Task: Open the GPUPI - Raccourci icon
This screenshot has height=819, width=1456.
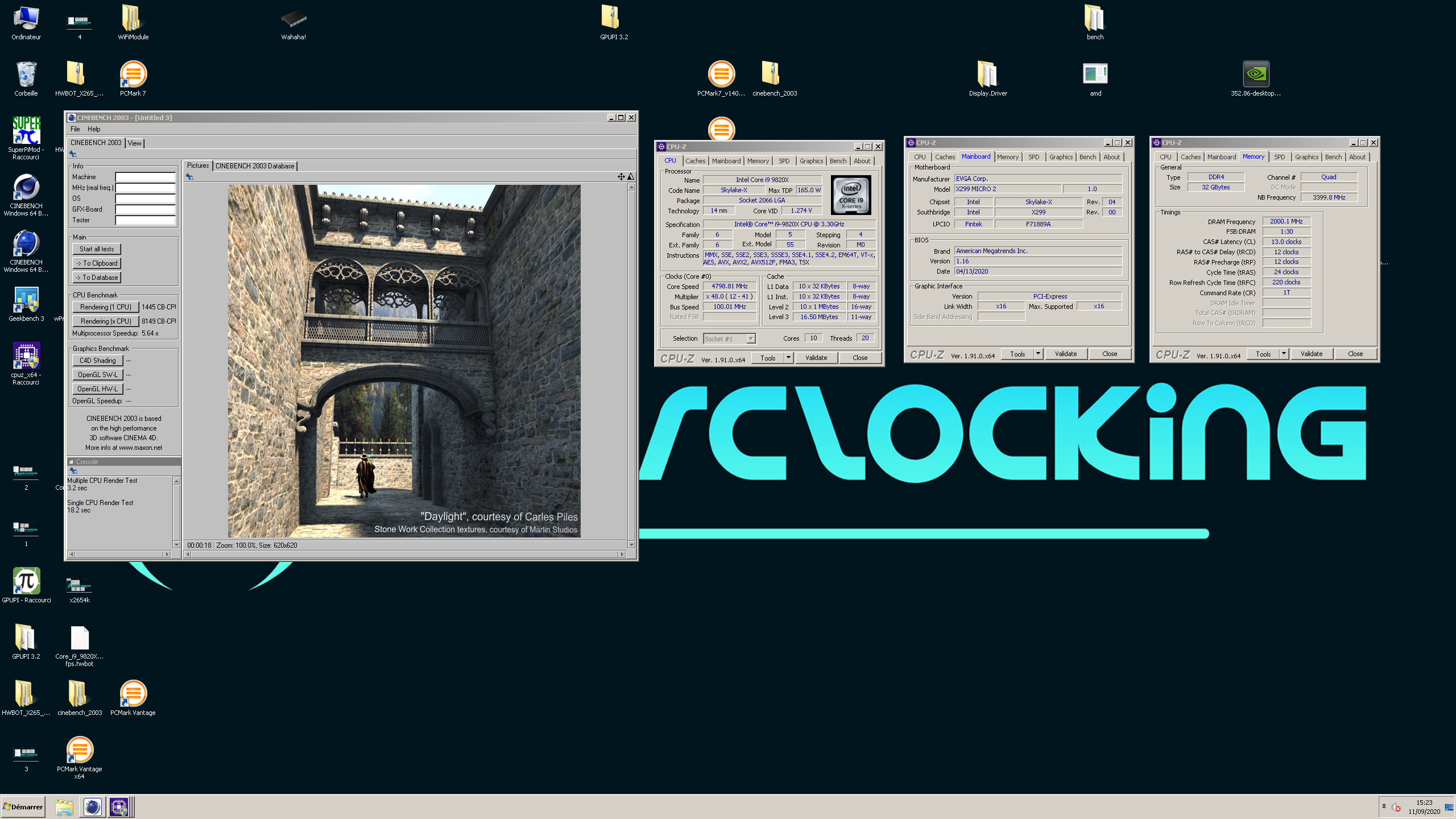Action: pyautogui.click(x=26, y=585)
